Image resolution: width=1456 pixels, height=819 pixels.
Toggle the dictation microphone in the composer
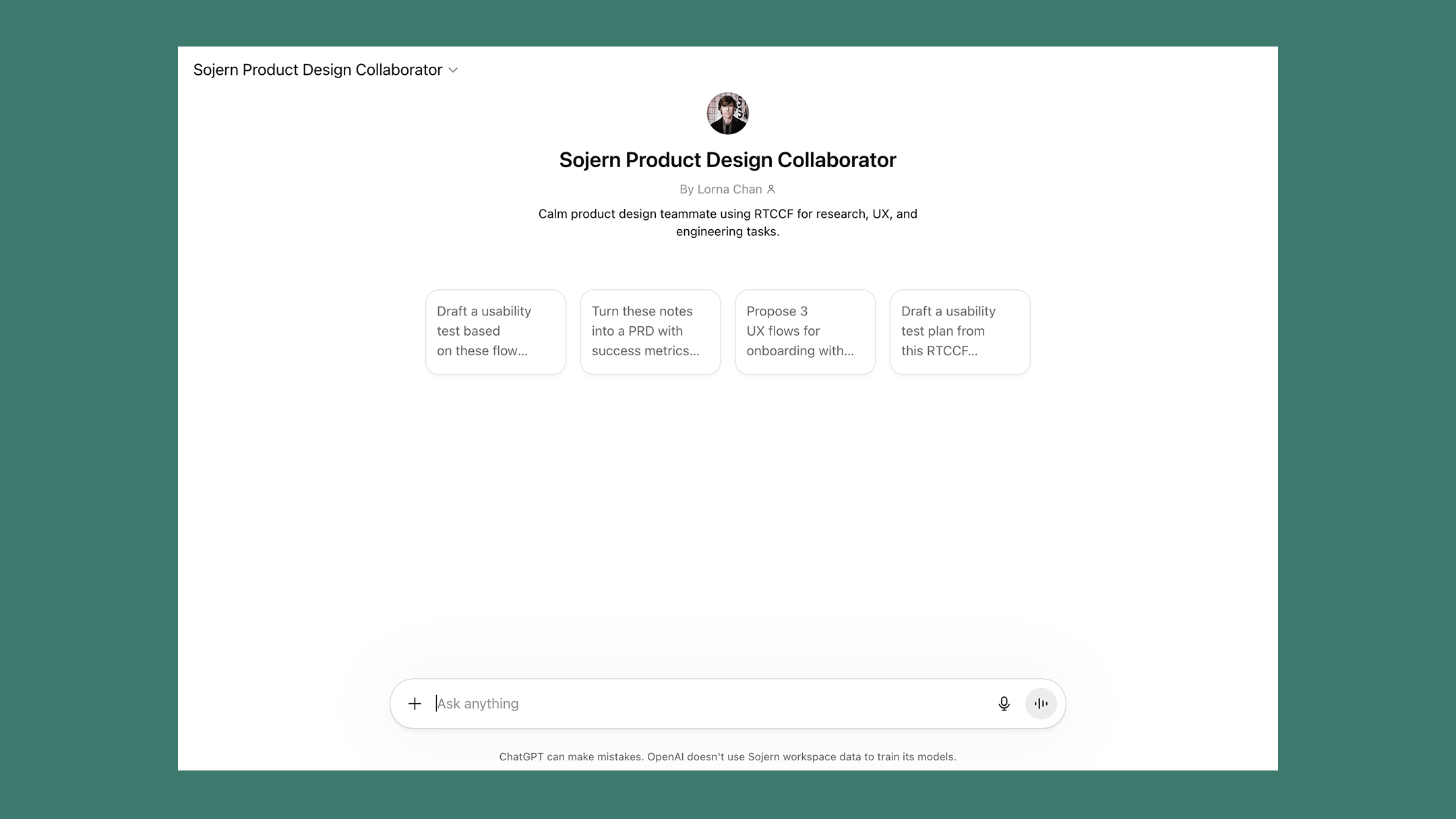[1004, 703]
